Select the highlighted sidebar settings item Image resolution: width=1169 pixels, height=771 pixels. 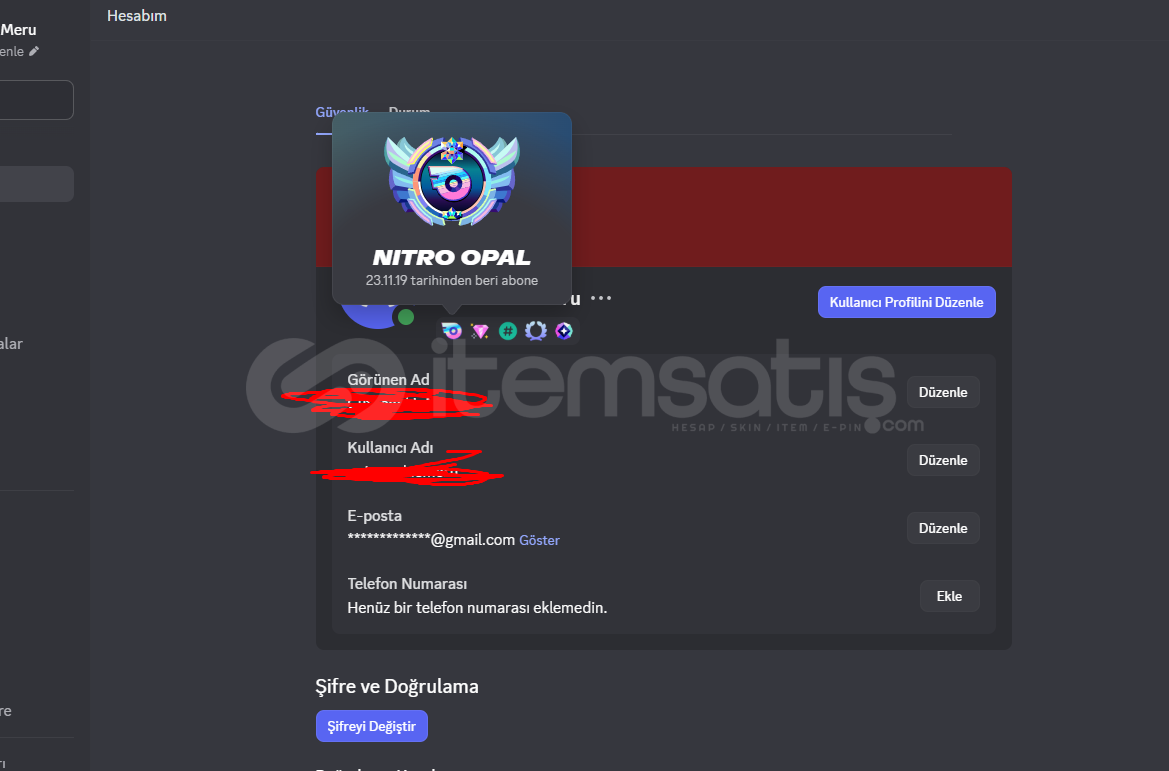(36, 184)
